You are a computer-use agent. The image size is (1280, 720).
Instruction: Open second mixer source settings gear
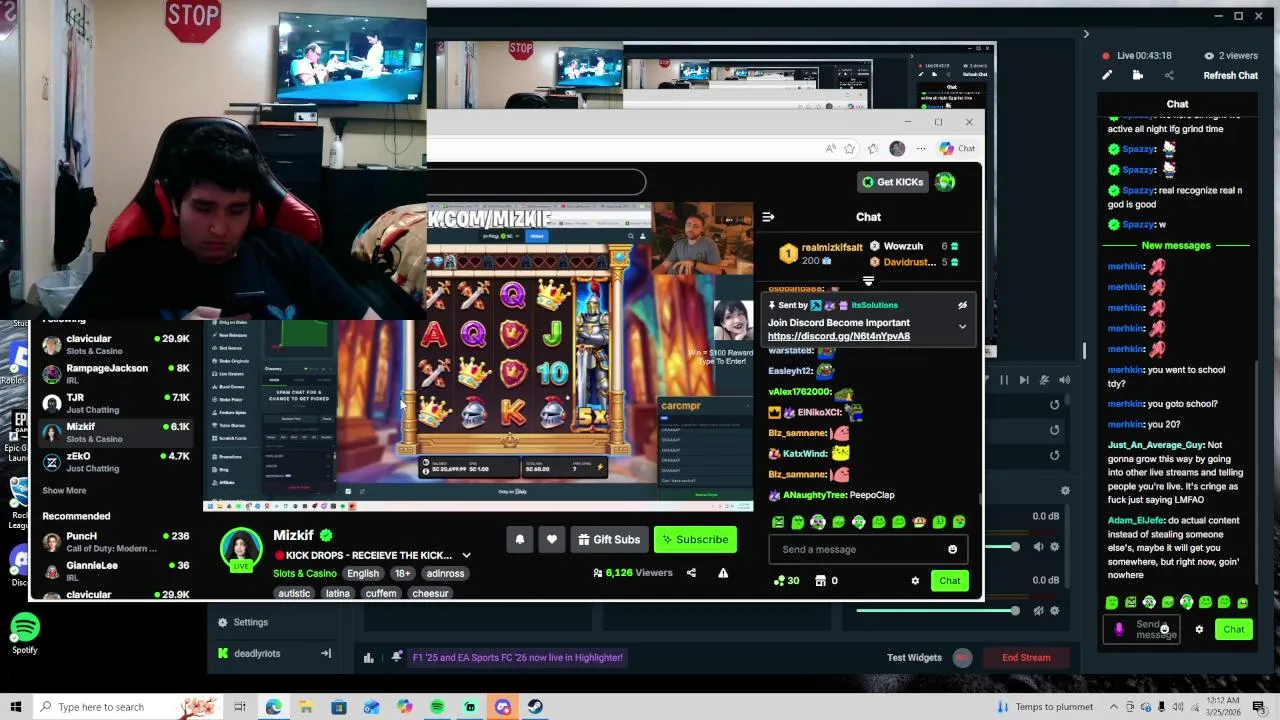pyautogui.click(x=1054, y=610)
